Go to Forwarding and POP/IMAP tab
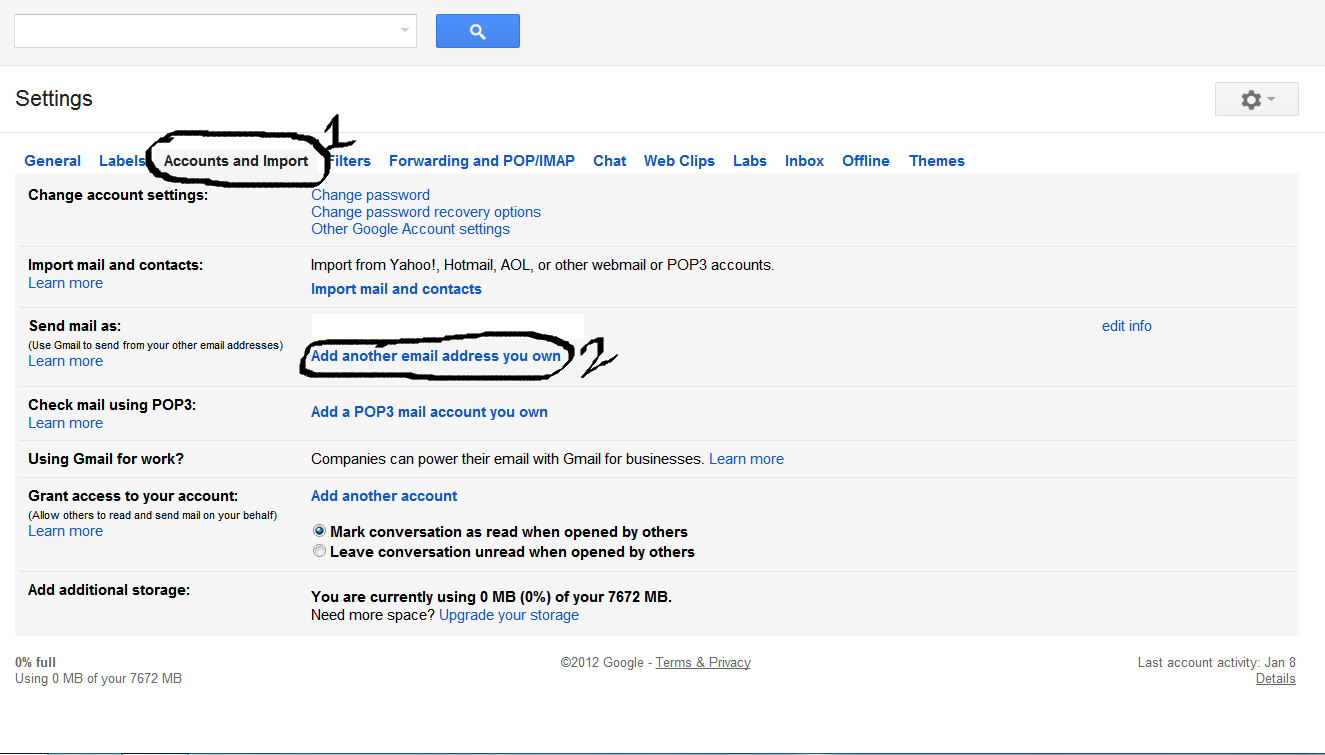Viewport: 1325px width, 755px height. (482, 161)
